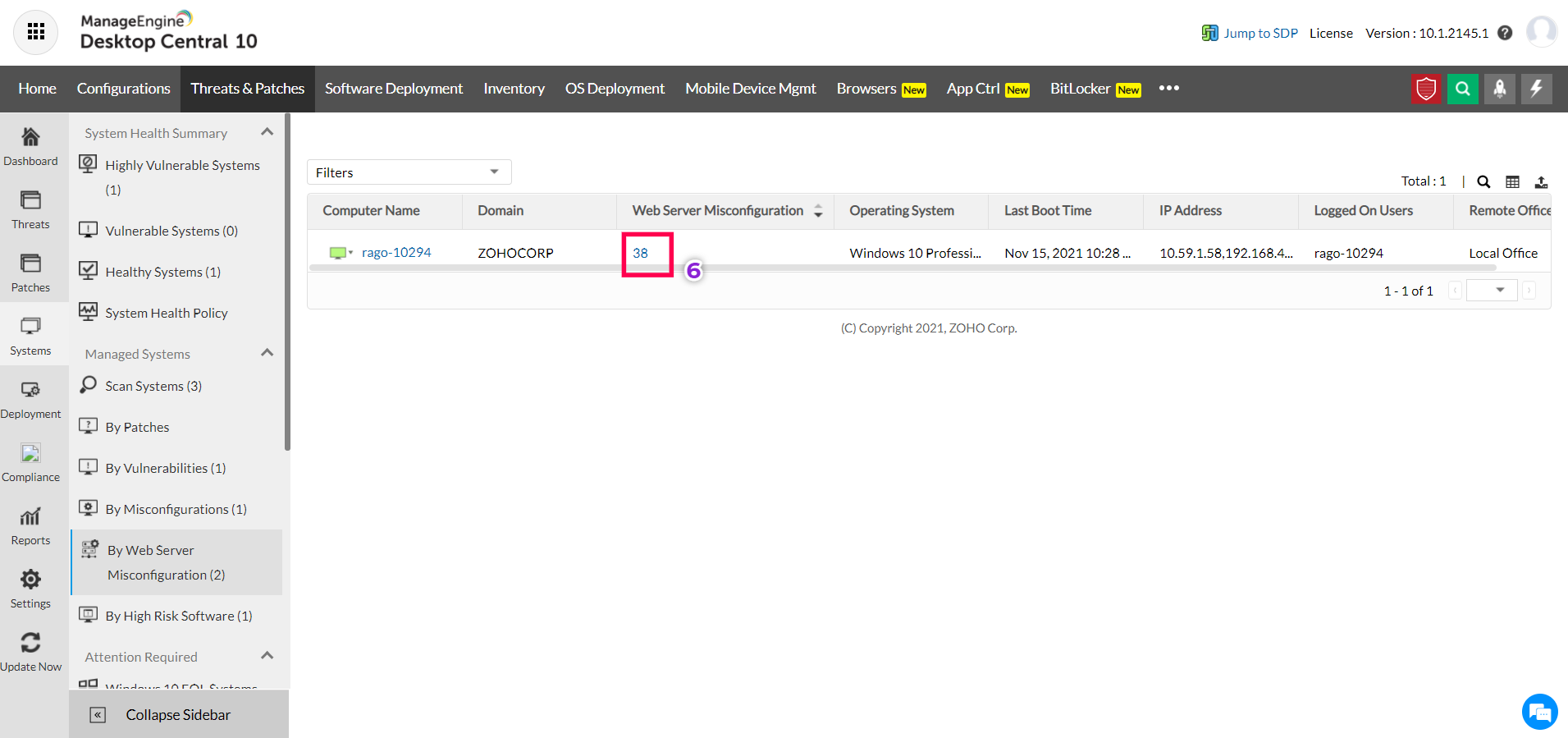Open the Software Deployment tab
The width and height of the screenshot is (1568, 738).
coord(394,89)
